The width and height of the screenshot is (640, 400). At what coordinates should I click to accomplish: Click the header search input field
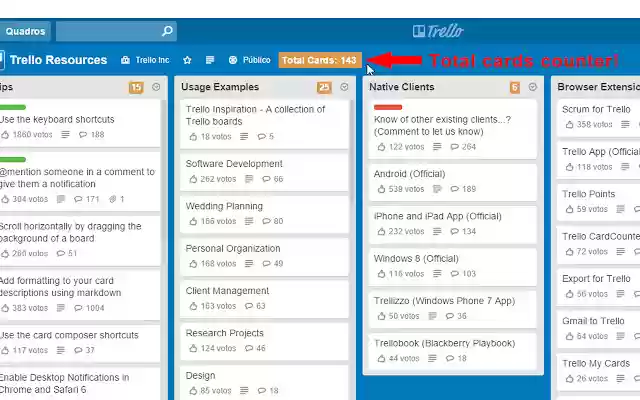pyautogui.click(x=116, y=31)
